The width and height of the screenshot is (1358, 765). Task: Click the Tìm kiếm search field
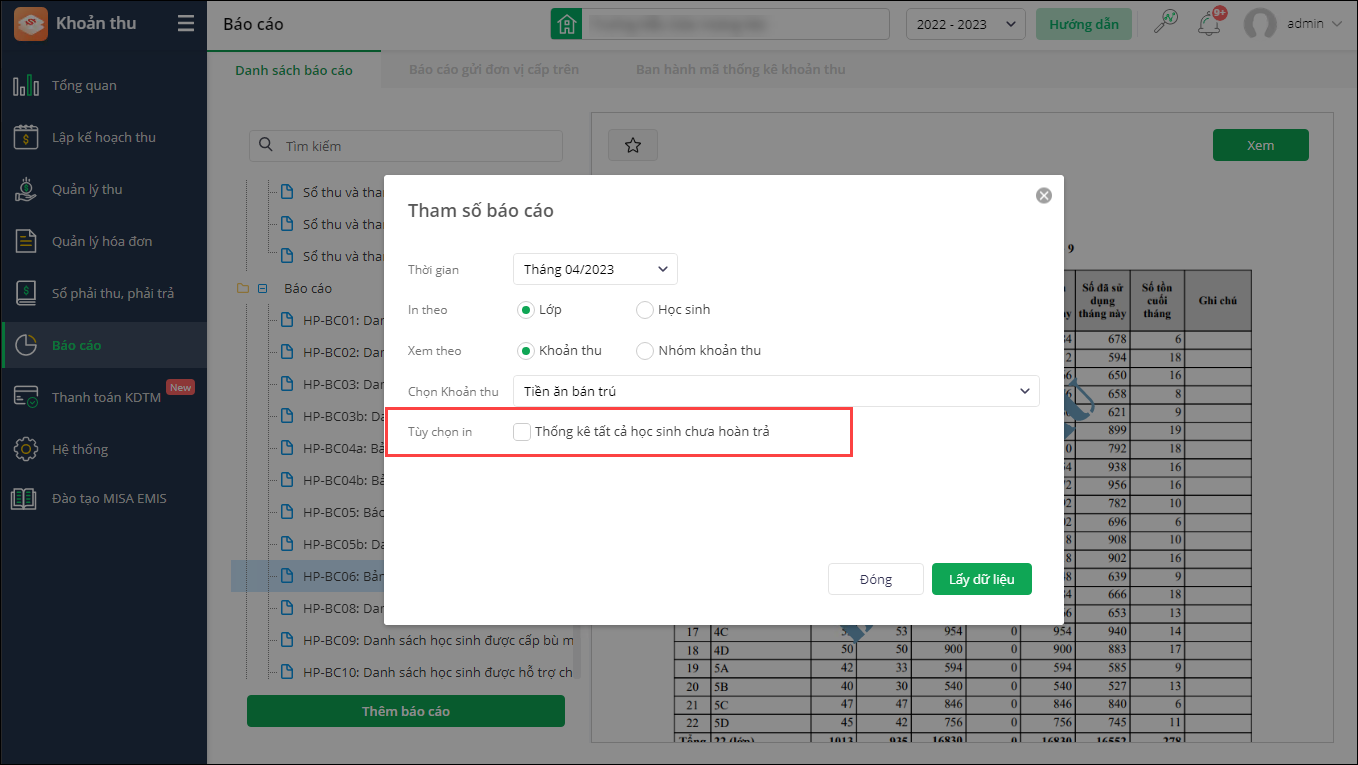pos(406,146)
